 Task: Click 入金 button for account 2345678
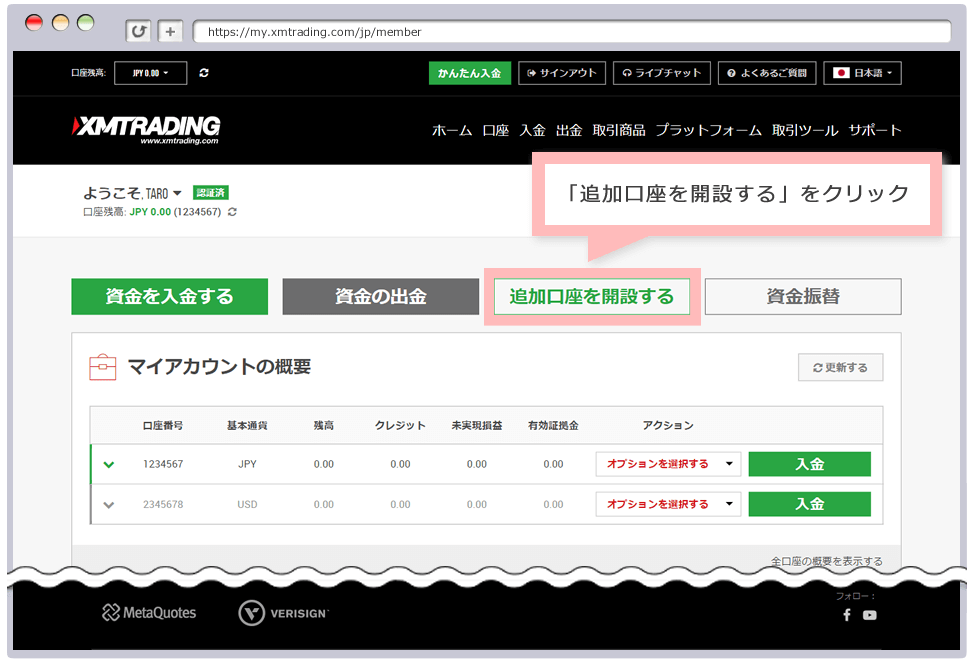click(x=809, y=505)
